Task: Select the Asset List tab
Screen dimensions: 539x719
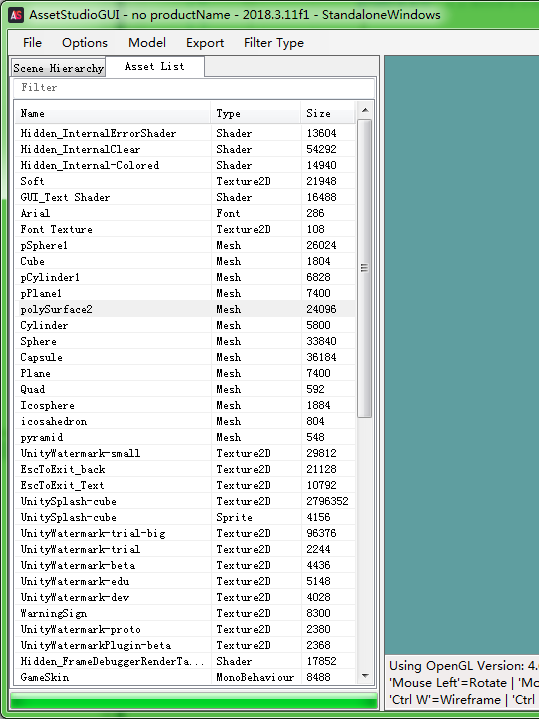Action: [155, 66]
